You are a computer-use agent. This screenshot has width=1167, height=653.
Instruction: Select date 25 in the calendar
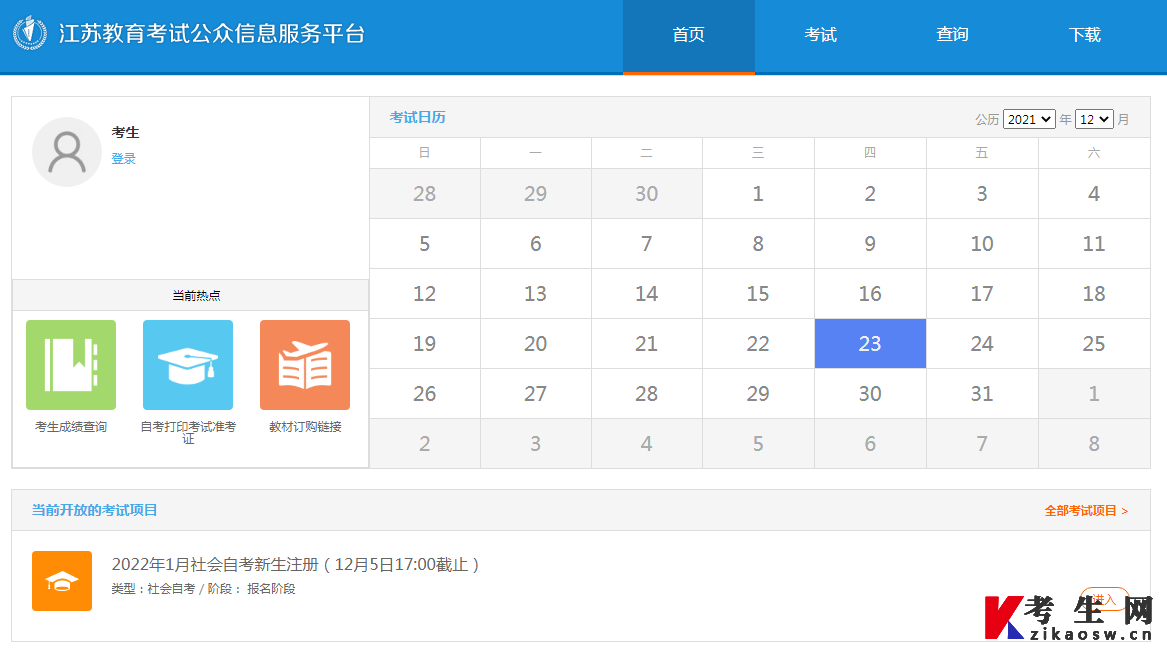click(1094, 344)
